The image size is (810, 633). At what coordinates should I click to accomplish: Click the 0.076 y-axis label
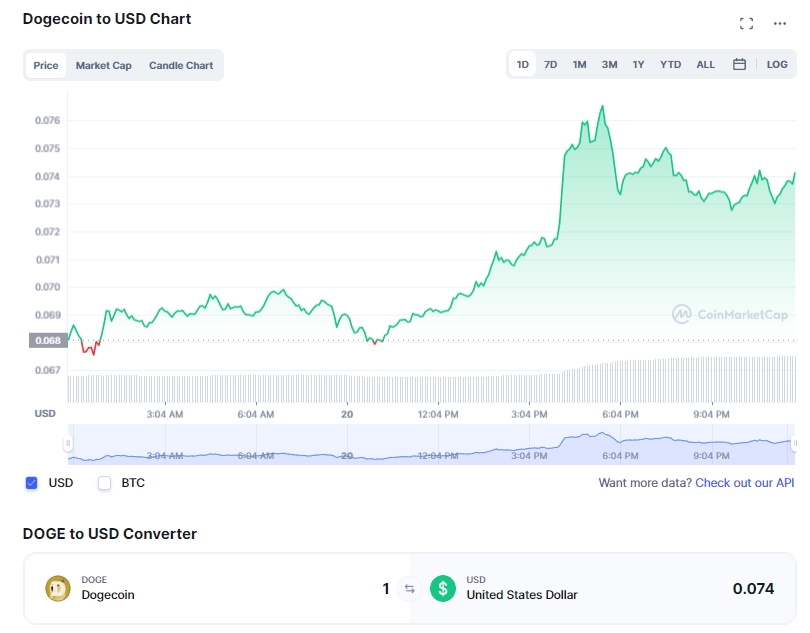[48, 120]
